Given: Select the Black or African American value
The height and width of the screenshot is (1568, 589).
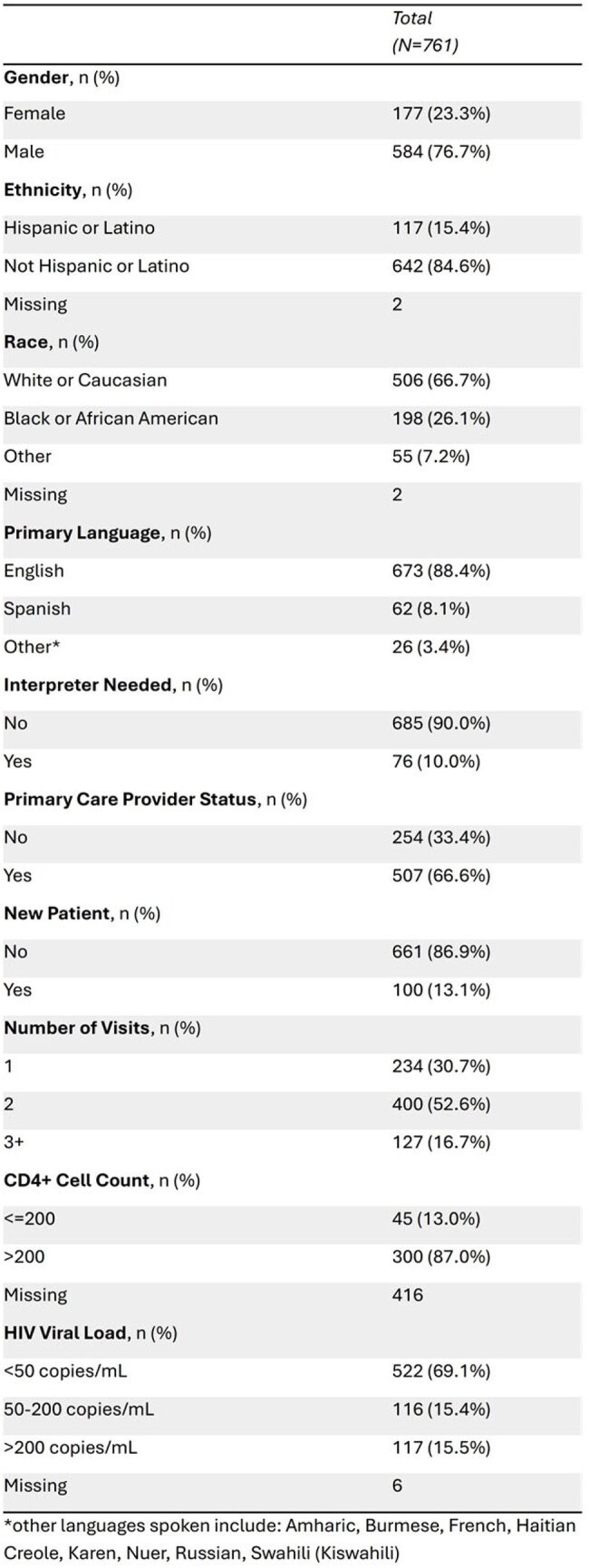Looking at the screenshot, I should click(x=441, y=418).
